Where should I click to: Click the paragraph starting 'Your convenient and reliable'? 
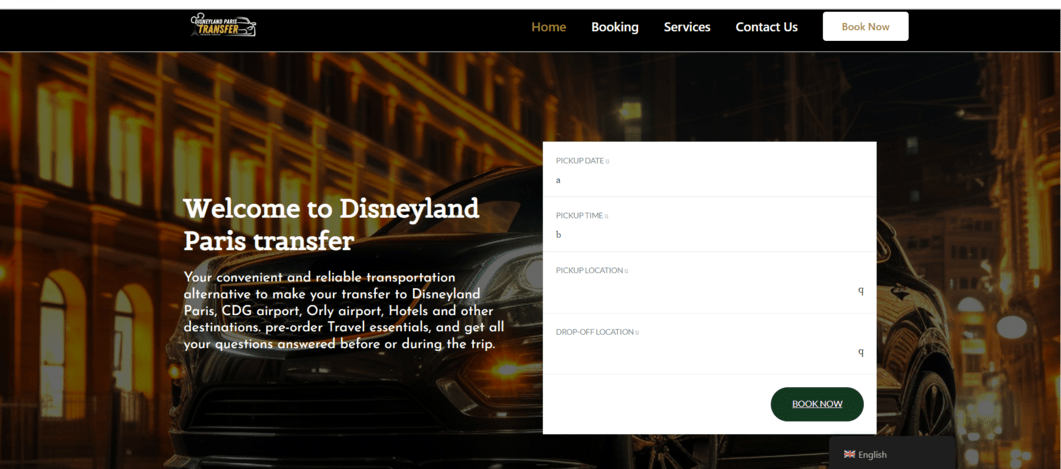(344, 311)
